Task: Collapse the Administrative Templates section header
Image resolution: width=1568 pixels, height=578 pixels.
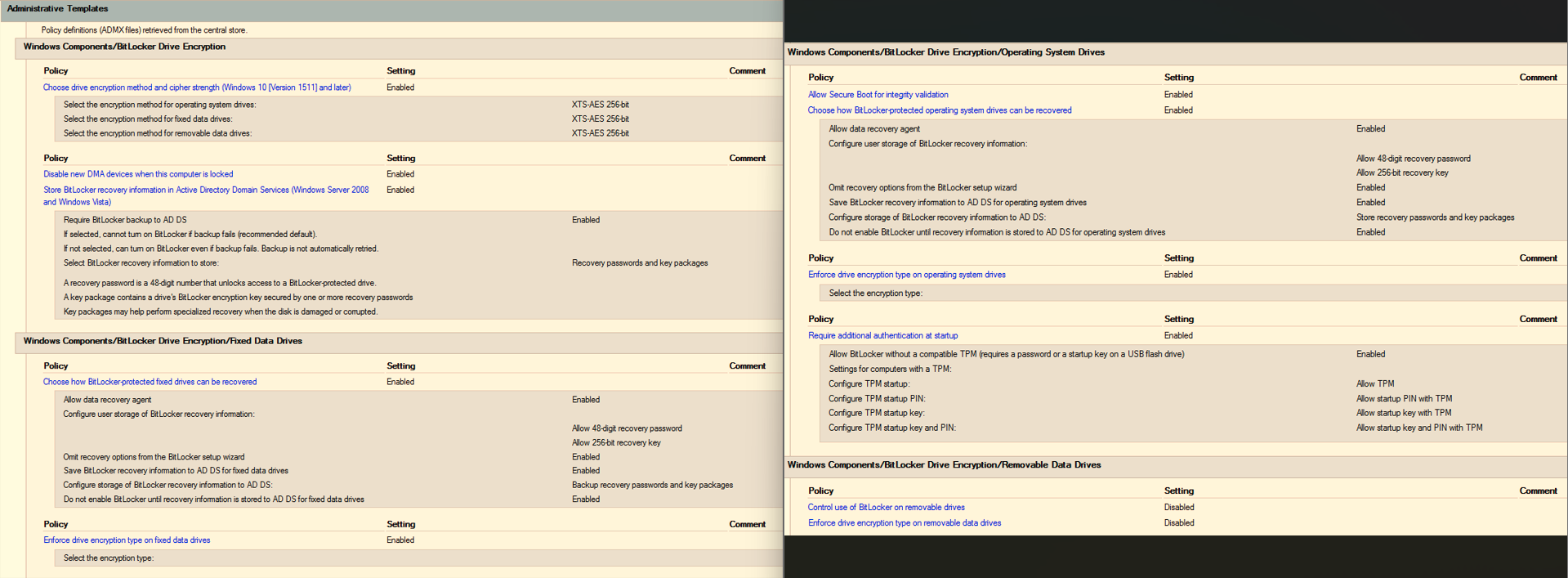Action: click(57, 9)
